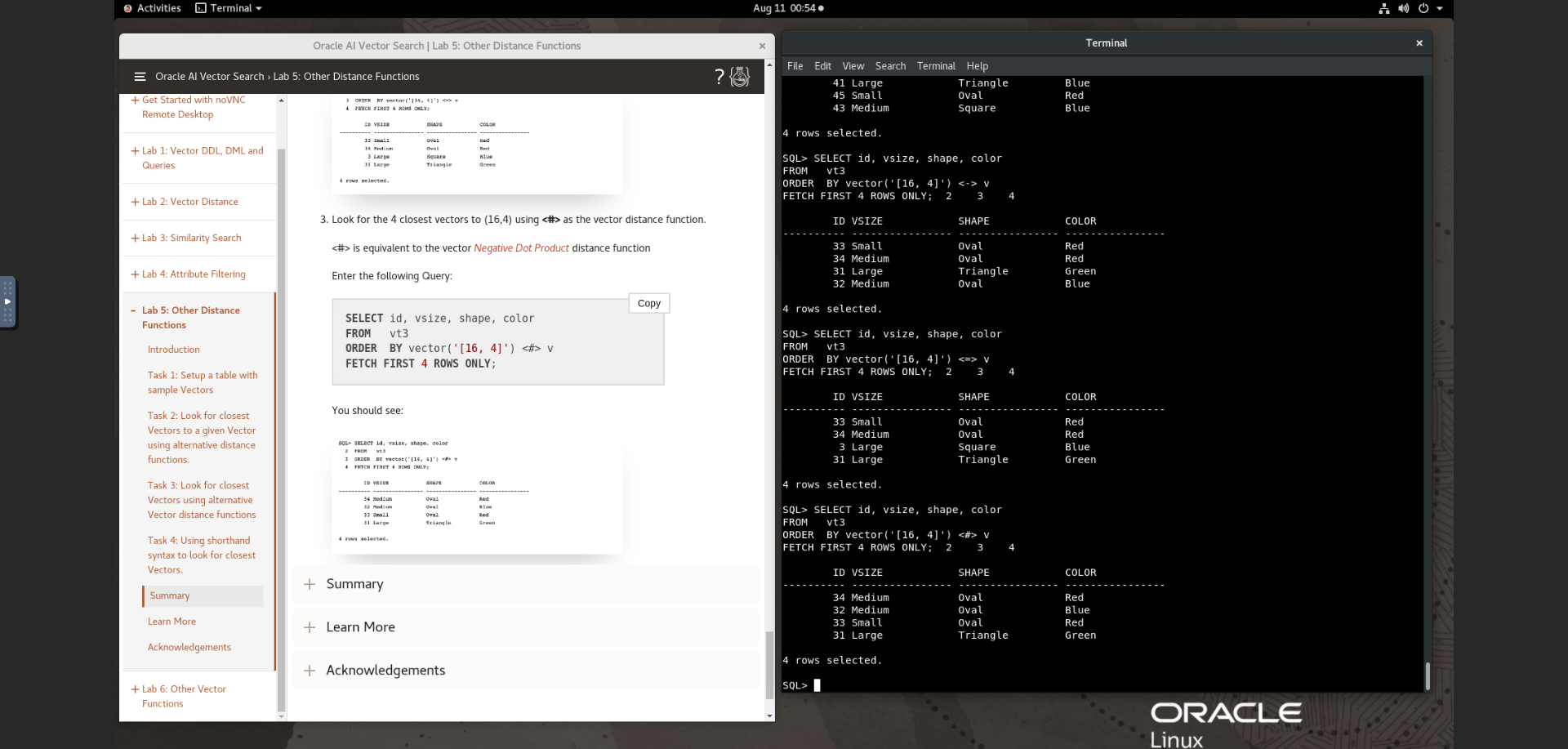The image size is (1568, 749).
Task: Click the power icon in top bar
Action: point(1423,8)
